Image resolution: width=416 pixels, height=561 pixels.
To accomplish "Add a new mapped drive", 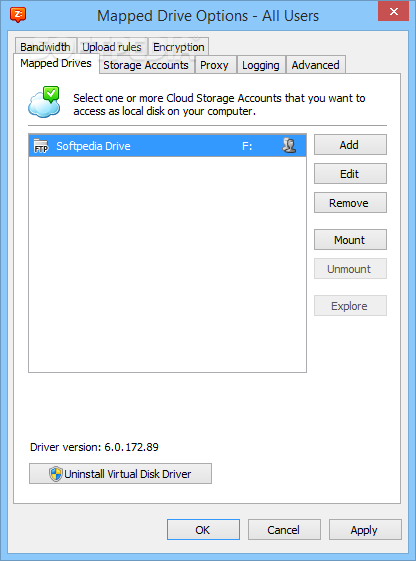I will 350,145.
